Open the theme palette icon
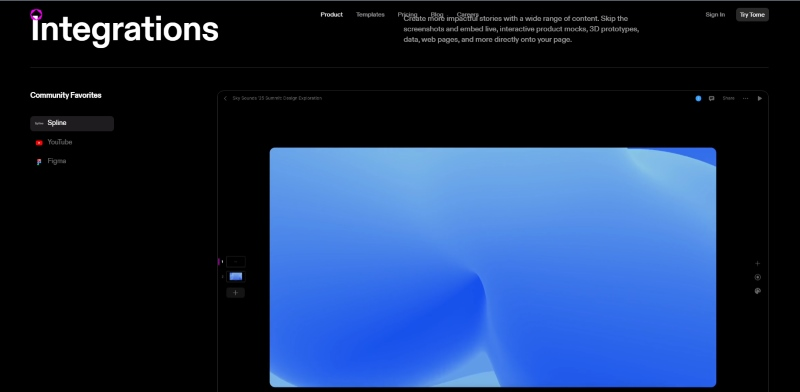800x392 pixels. (757, 291)
